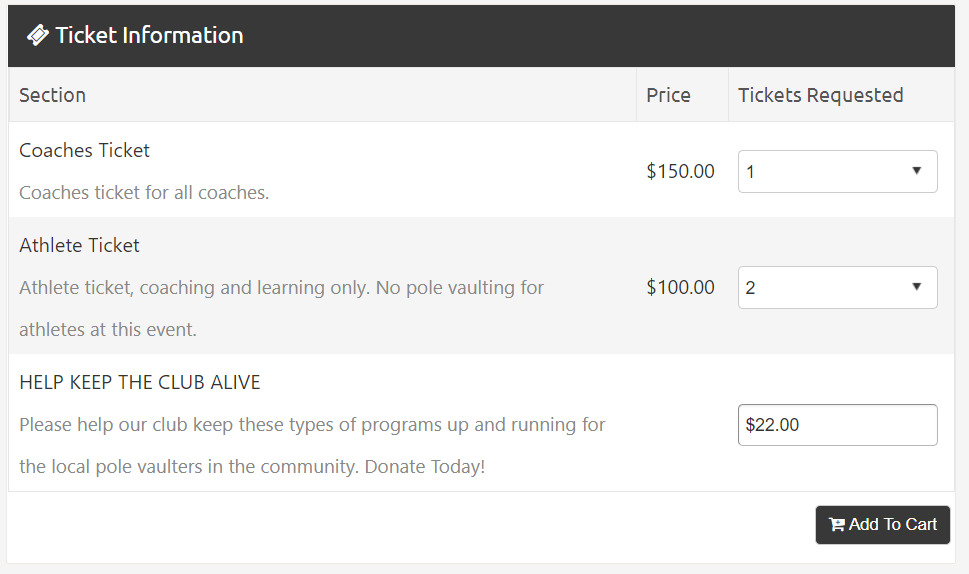Click the HELP KEEP THE CLUB ALIVE heading
The height and width of the screenshot is (574, 969).
point(140,382)
